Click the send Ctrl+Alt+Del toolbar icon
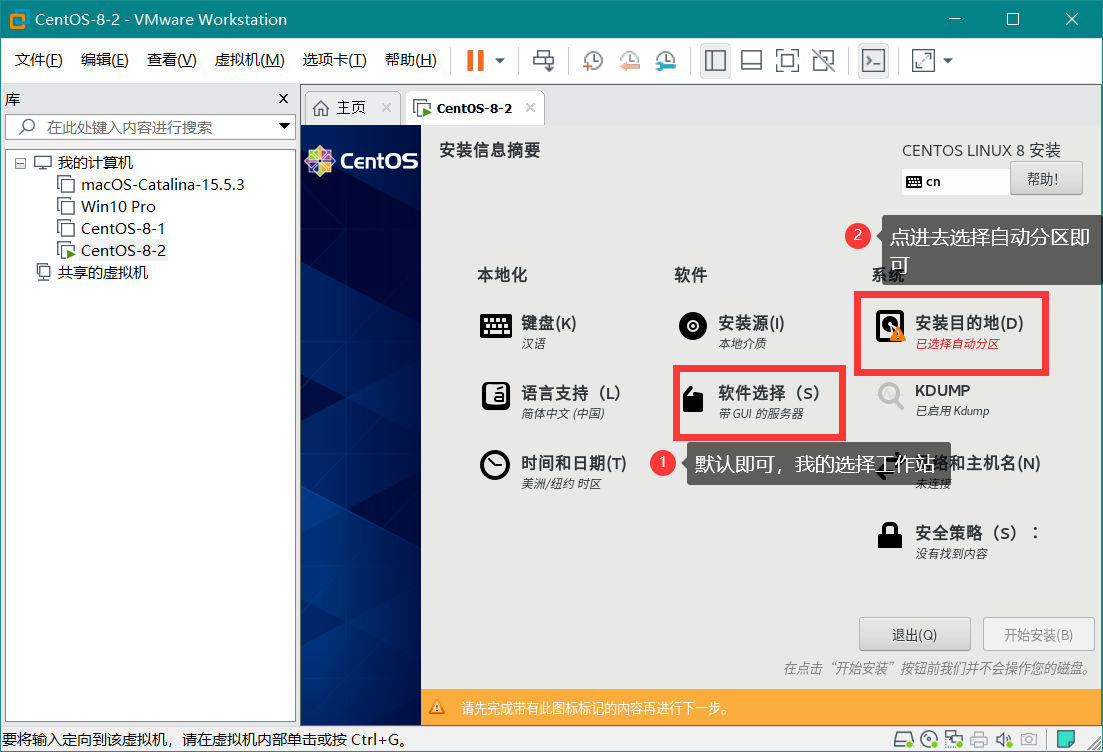 [x=543, y=61]
